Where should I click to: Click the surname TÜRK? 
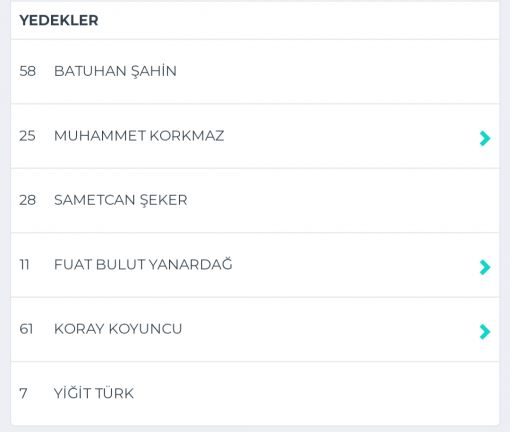114,393
